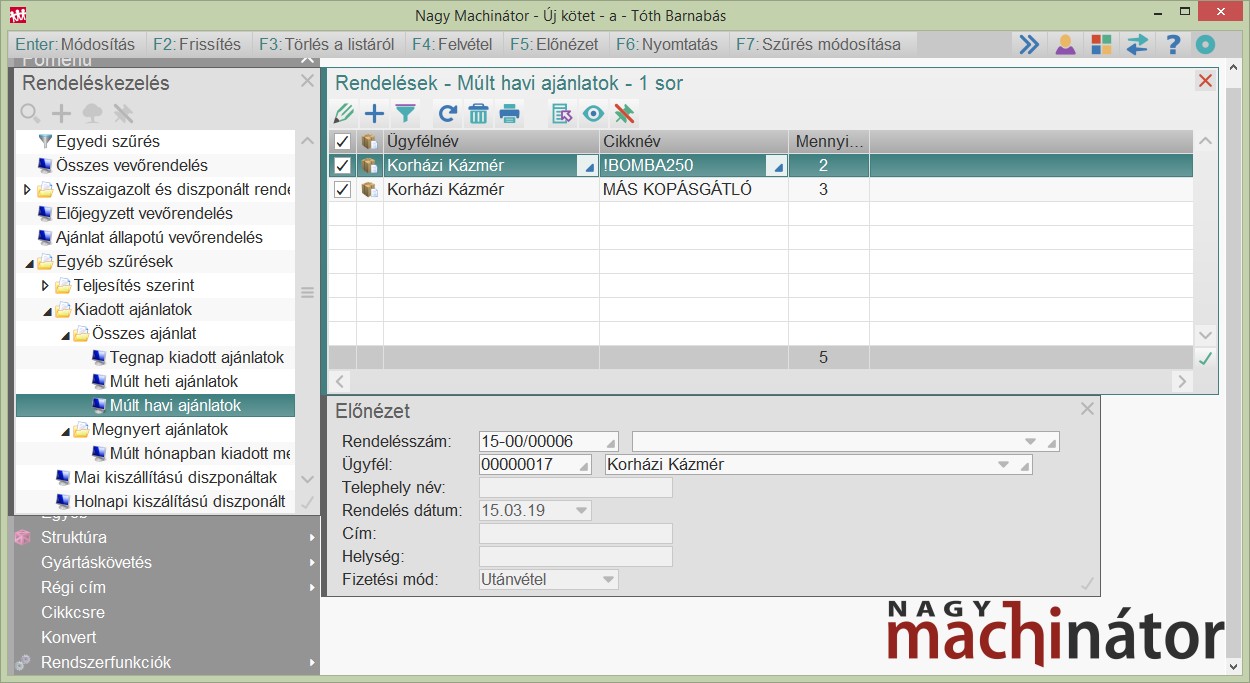
Task: Open help with question mark icon
Action: coord(1173,44)
